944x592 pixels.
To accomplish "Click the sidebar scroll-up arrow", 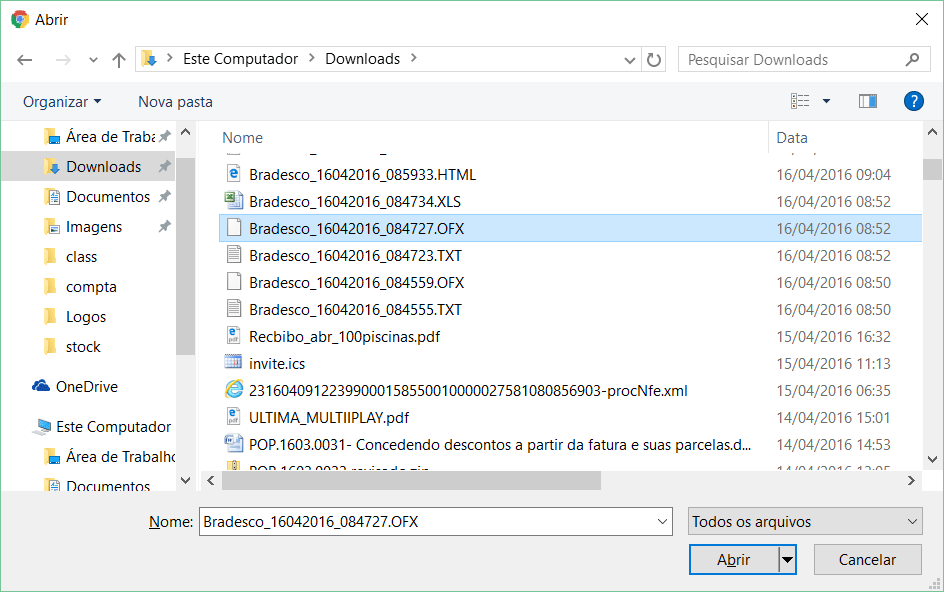I will 186,132.
